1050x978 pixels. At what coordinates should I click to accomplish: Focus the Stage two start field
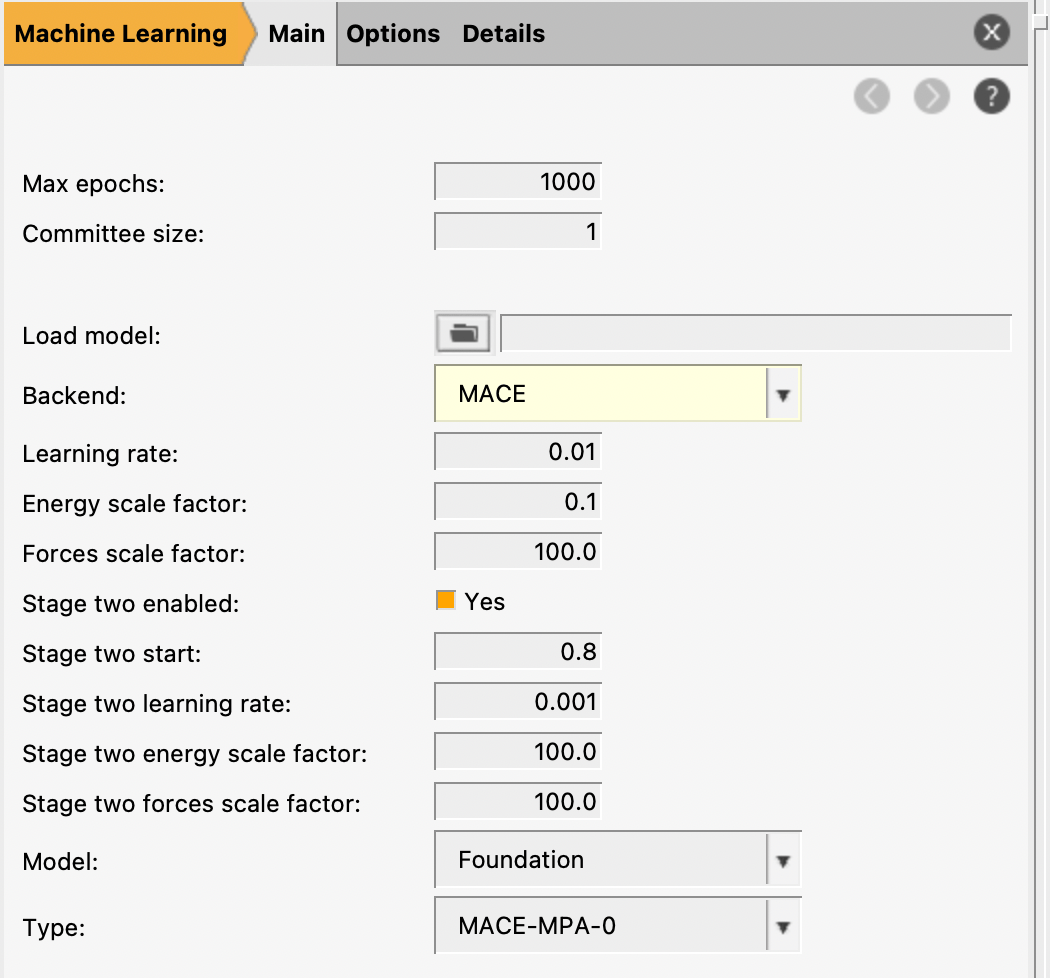pyautogui.click(x=518, y=652)
